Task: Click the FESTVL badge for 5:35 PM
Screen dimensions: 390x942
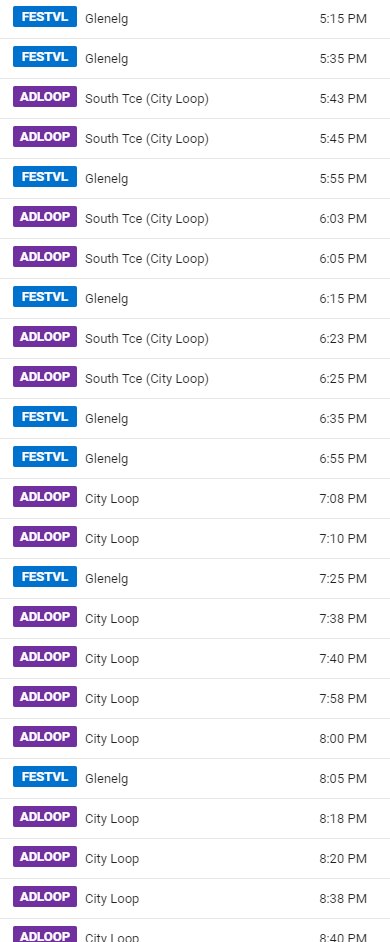Action: point(45,57)
